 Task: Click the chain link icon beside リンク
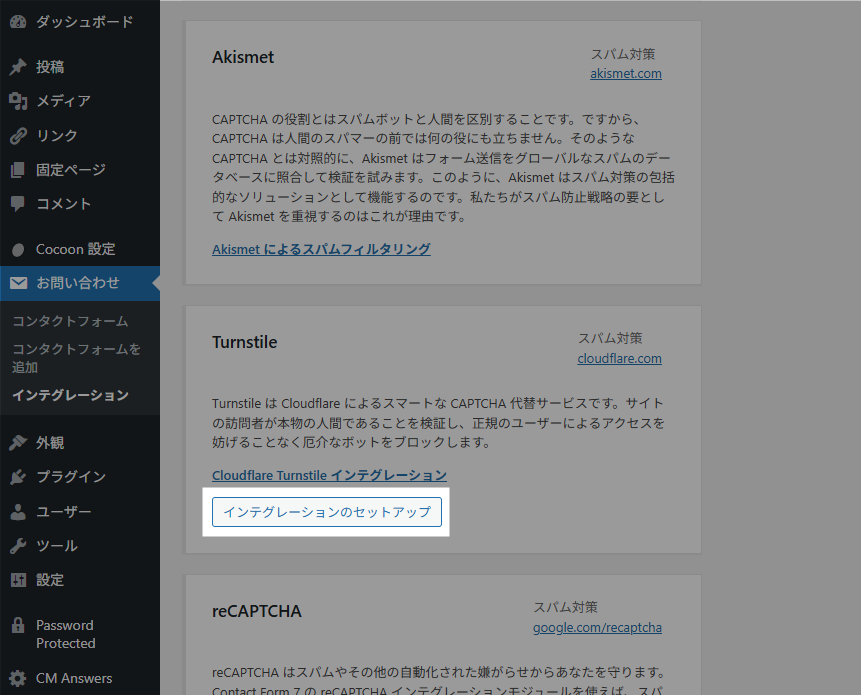[18, 136]
